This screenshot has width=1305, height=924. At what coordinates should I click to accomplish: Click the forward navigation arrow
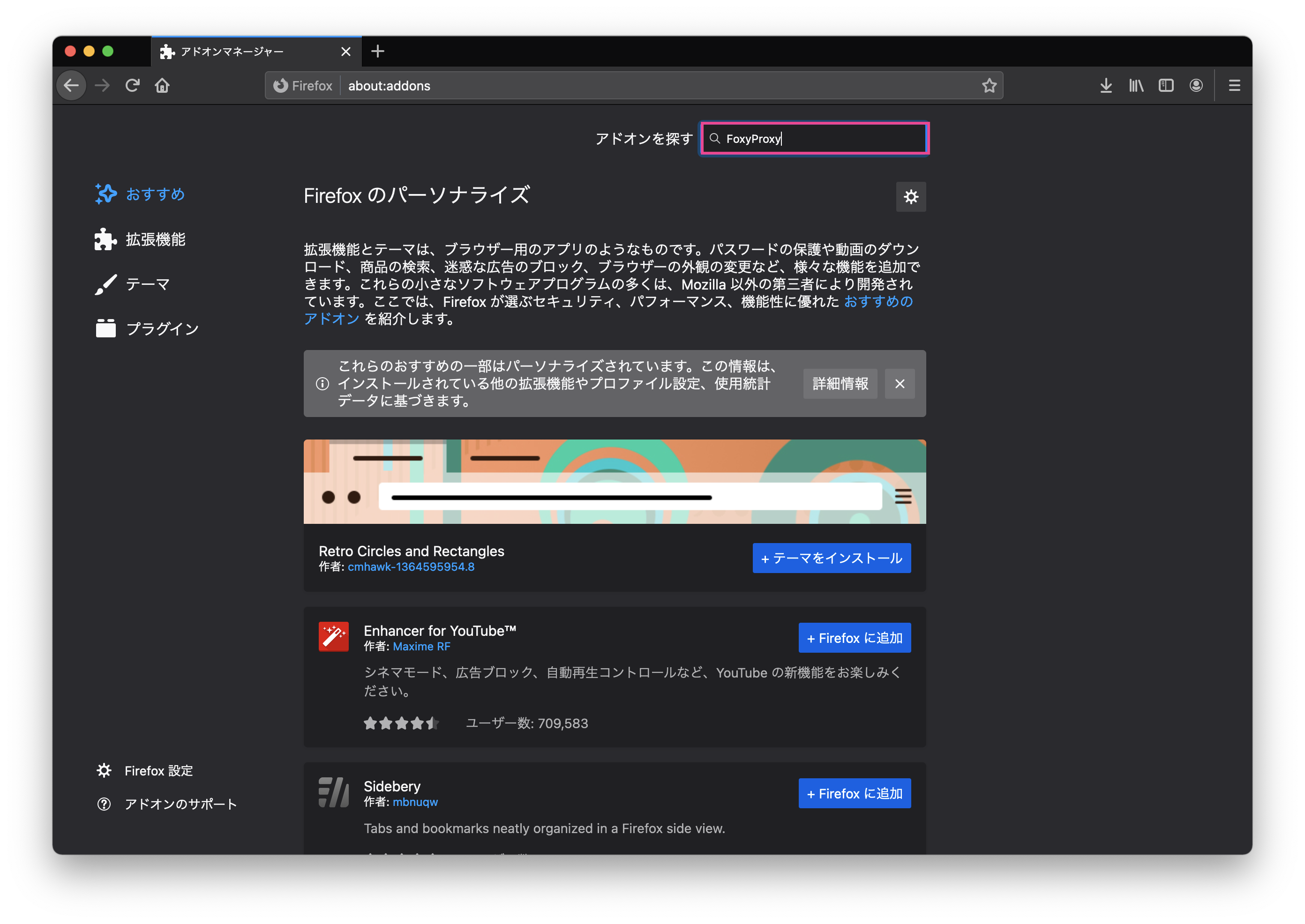click(103, 85)
